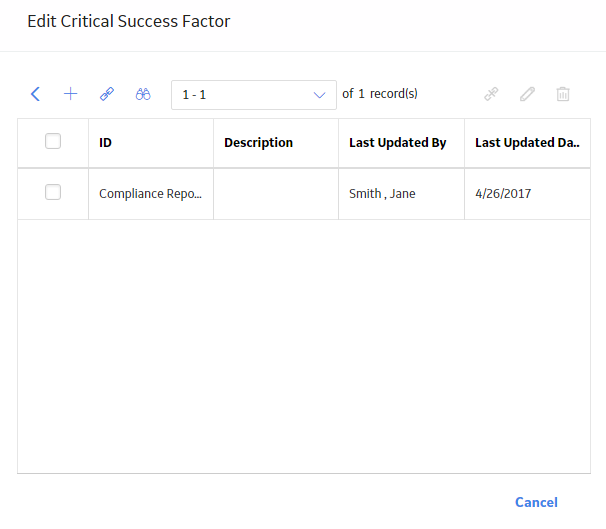Expand the page range chevron arrow

(319, 95)
